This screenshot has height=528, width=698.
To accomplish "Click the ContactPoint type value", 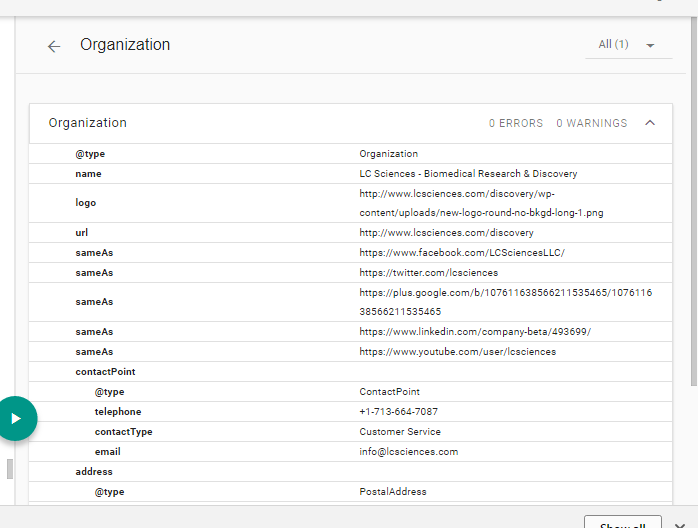I will click(390, 392).
